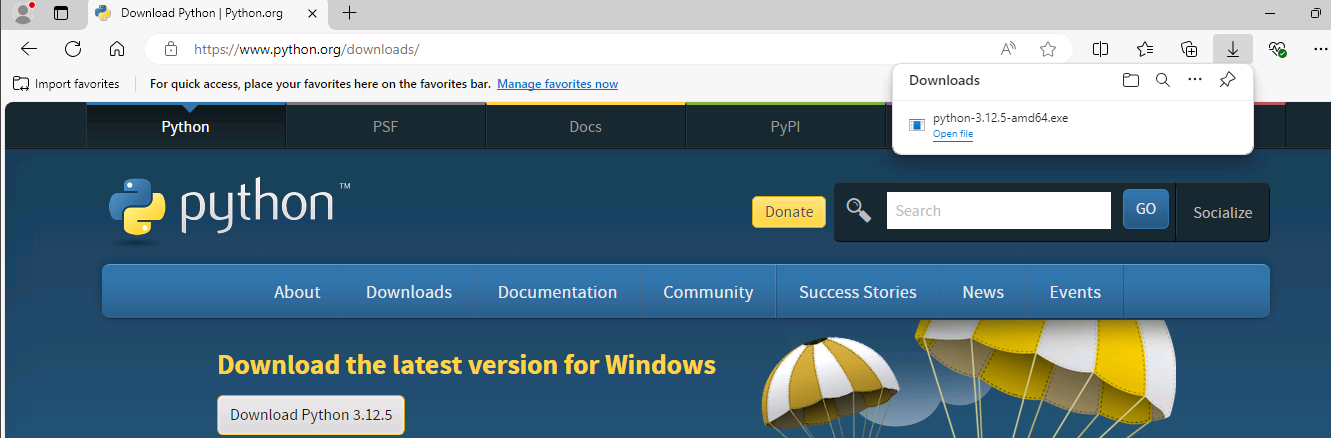Image resolution: width=1331 pixels, height=438 pixels.
Task: Click Download Python 3.12.5 button
Action: [311, 414]
